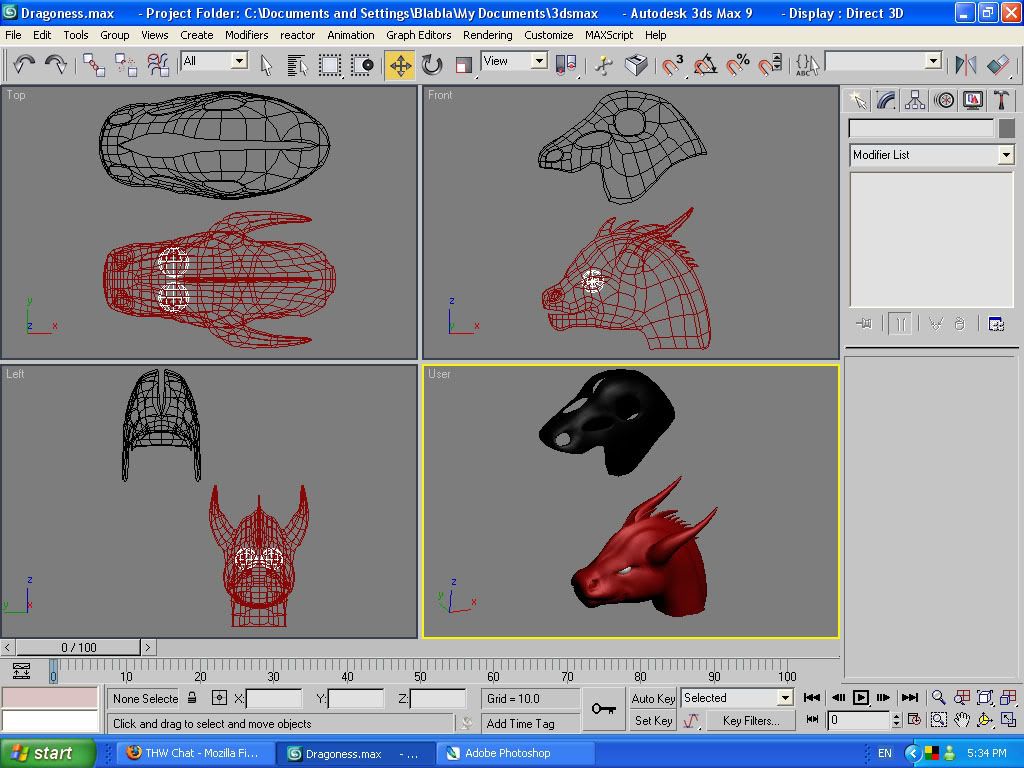
Task: Choose the Rectangular Selection Region tool
Action: point(330,65)
